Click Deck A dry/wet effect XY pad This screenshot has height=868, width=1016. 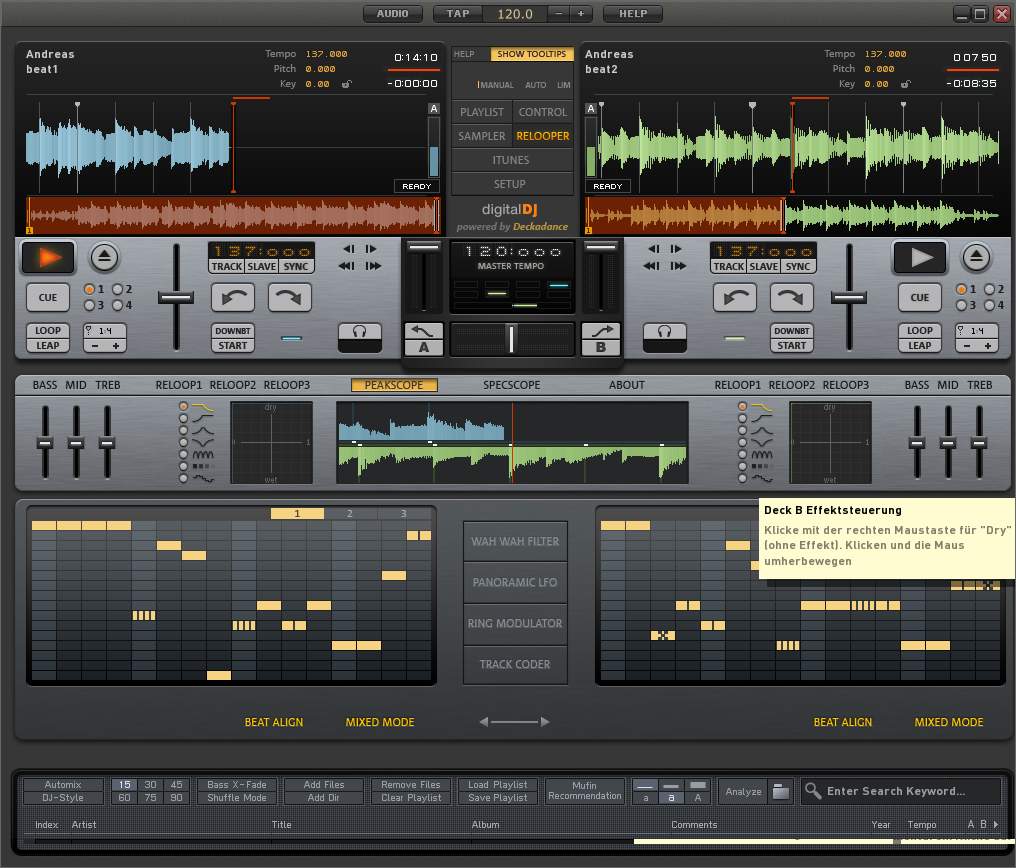tap(271, 442)
